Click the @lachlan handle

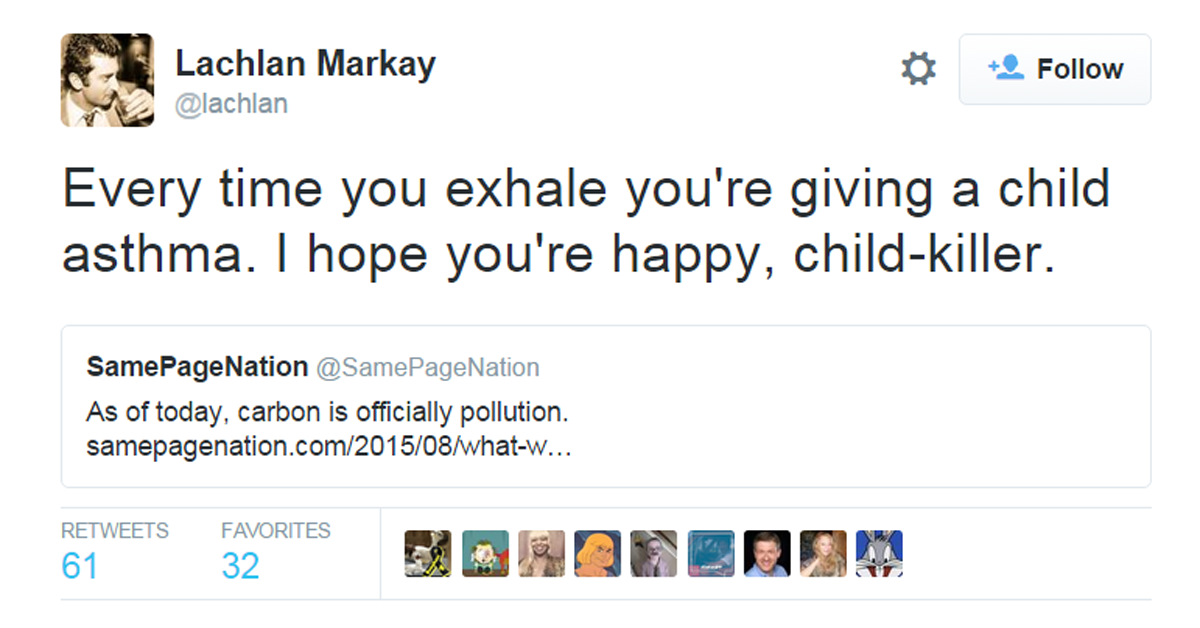(x=232, y=103)
